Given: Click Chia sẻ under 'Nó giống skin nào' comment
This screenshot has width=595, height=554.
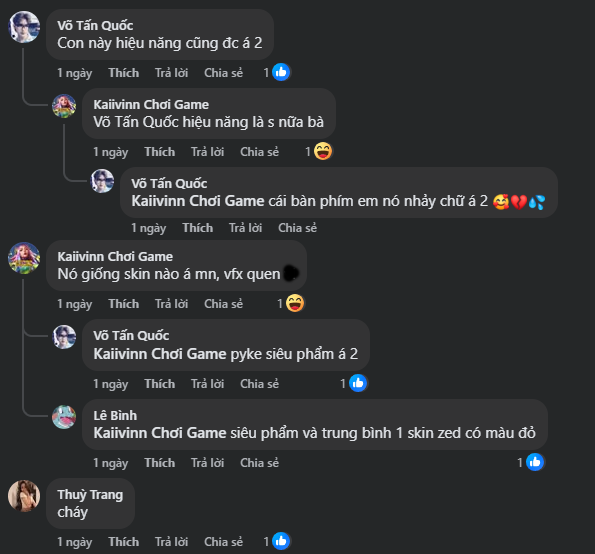Looking at the screenshot, I should [x=224, y=304].
